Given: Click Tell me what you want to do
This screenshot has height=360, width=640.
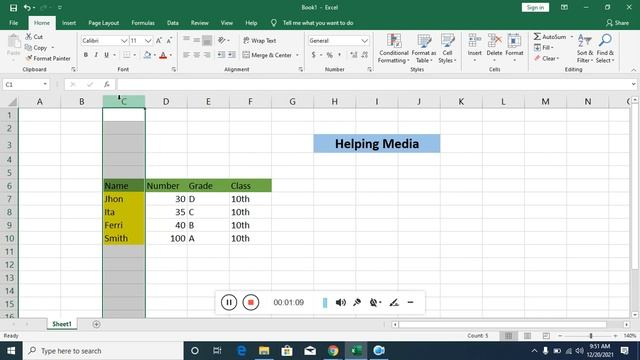Looking at the screenshot, I should click(318, 23).
